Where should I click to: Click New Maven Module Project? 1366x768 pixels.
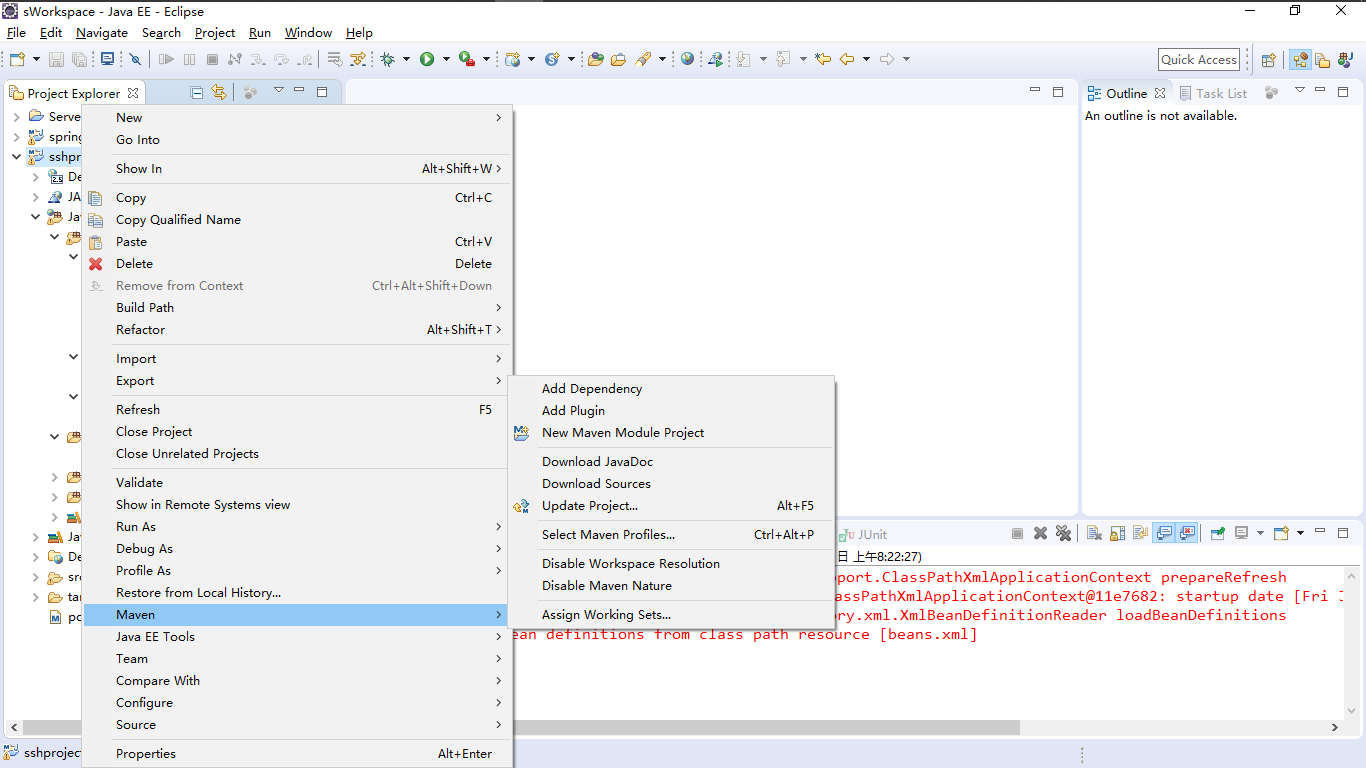tap(670, 432)
